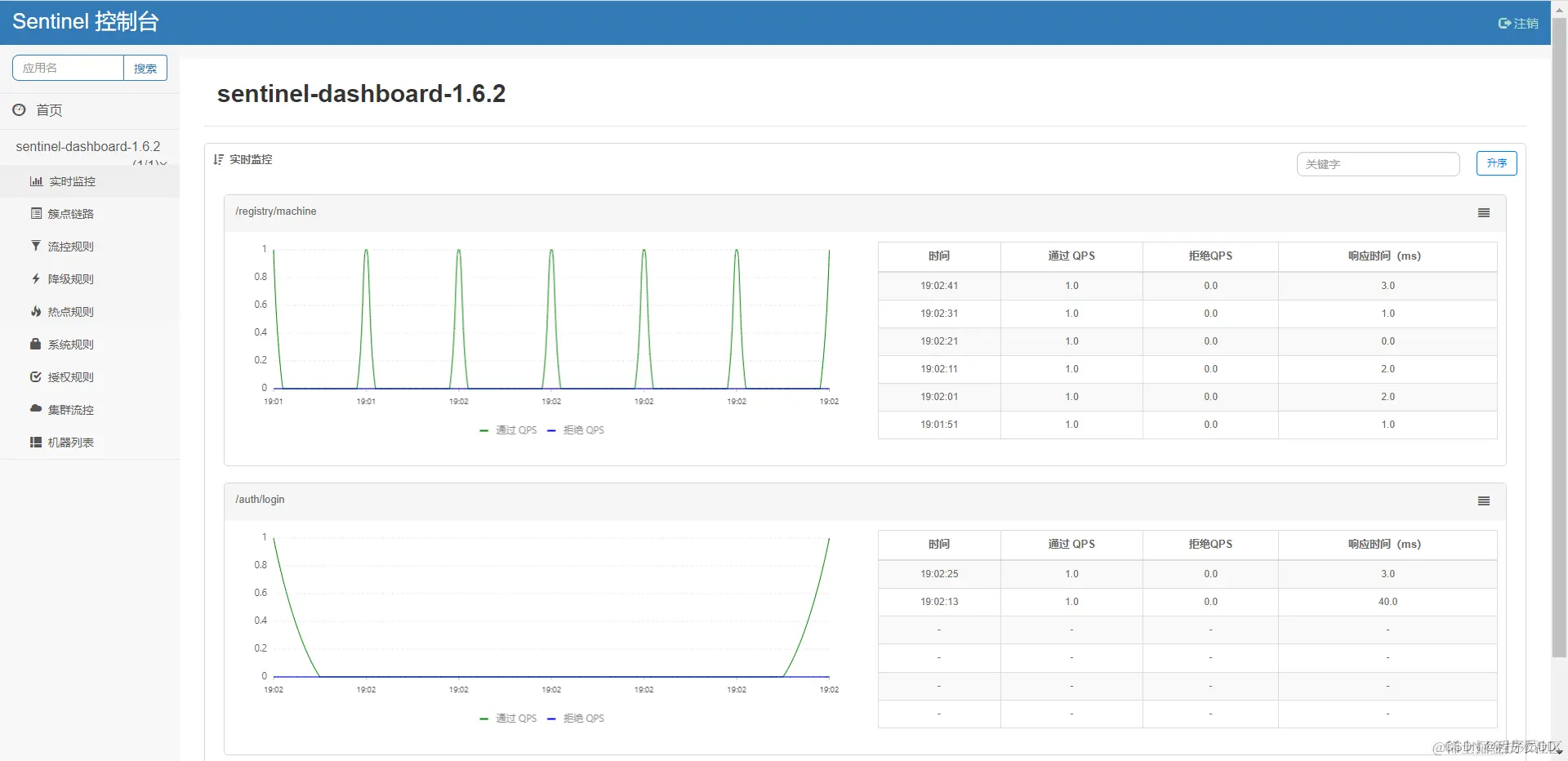Viewport: 1568px width, 761px height.
Task: Click the 19:01:51 time cell
Action: tap(939, 425)
